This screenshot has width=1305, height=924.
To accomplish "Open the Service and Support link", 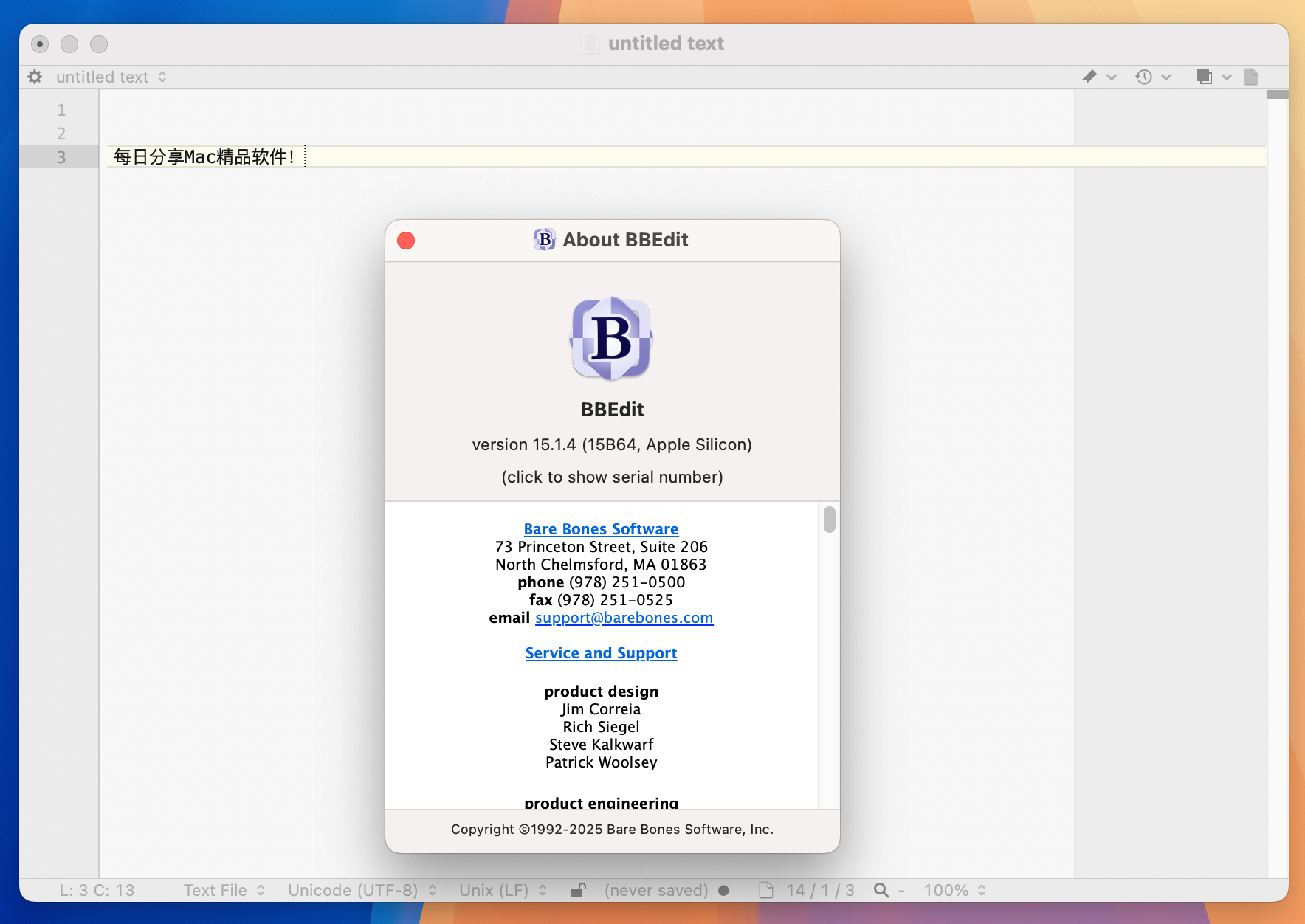I will [601, 653].
